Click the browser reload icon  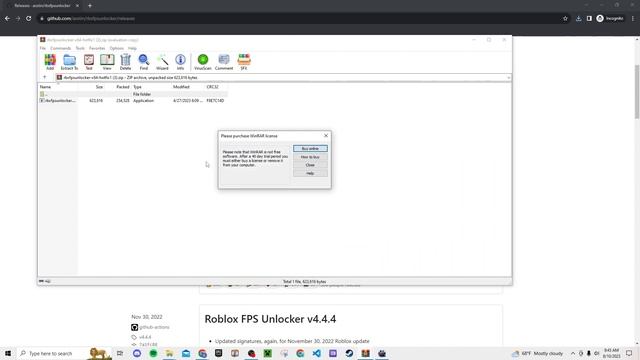[29, 18]
